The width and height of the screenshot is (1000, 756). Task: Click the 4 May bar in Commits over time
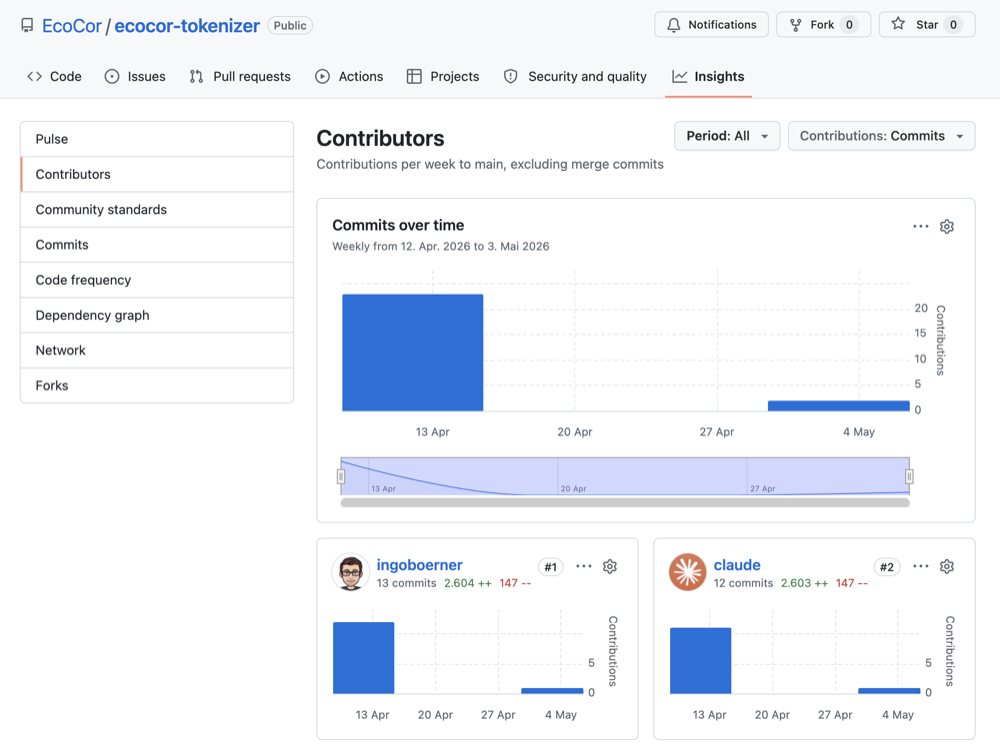click(838, 406)
